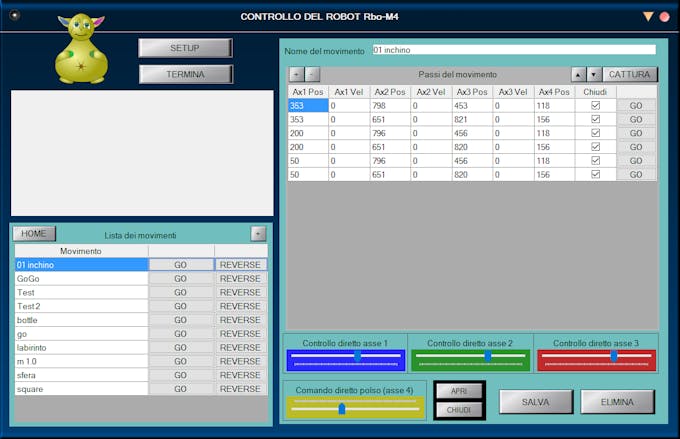Run GO for 01 inchino movement
Viewport: 680px width, 439px height.
[181, 265]
